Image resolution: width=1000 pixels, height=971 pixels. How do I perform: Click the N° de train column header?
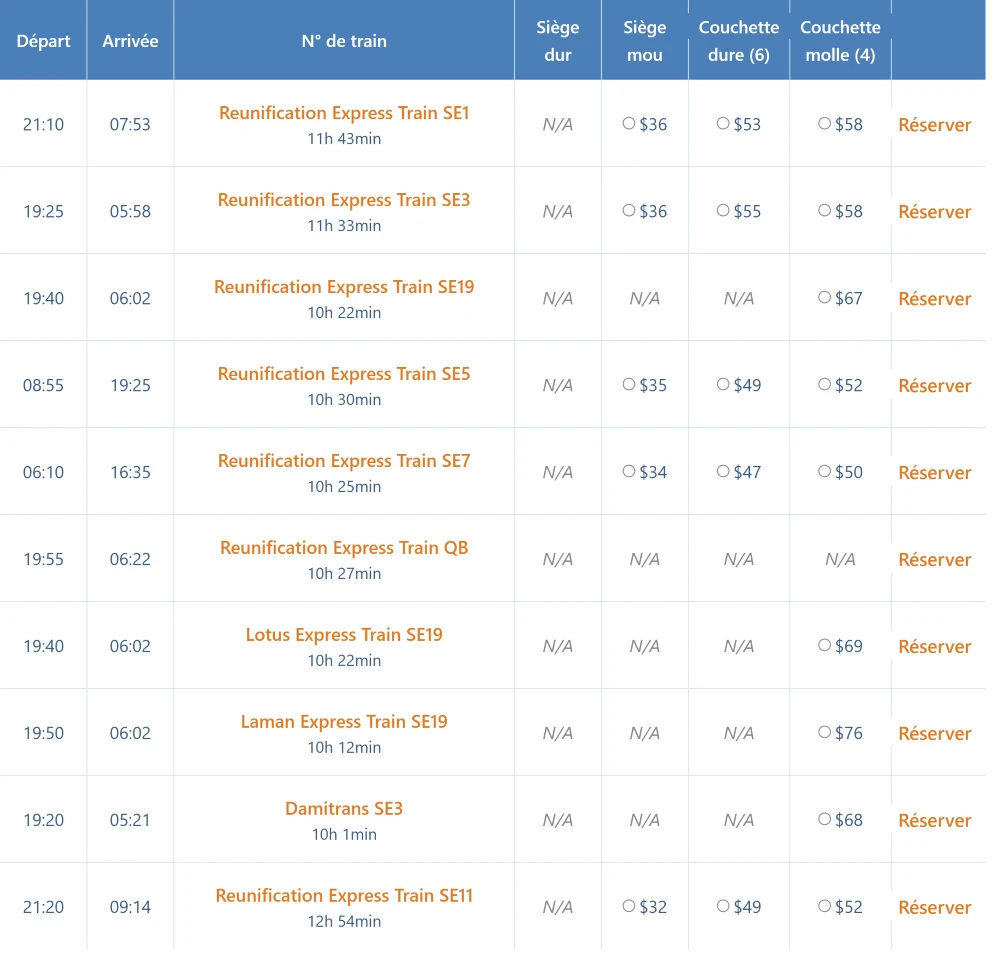coord(344,41)
